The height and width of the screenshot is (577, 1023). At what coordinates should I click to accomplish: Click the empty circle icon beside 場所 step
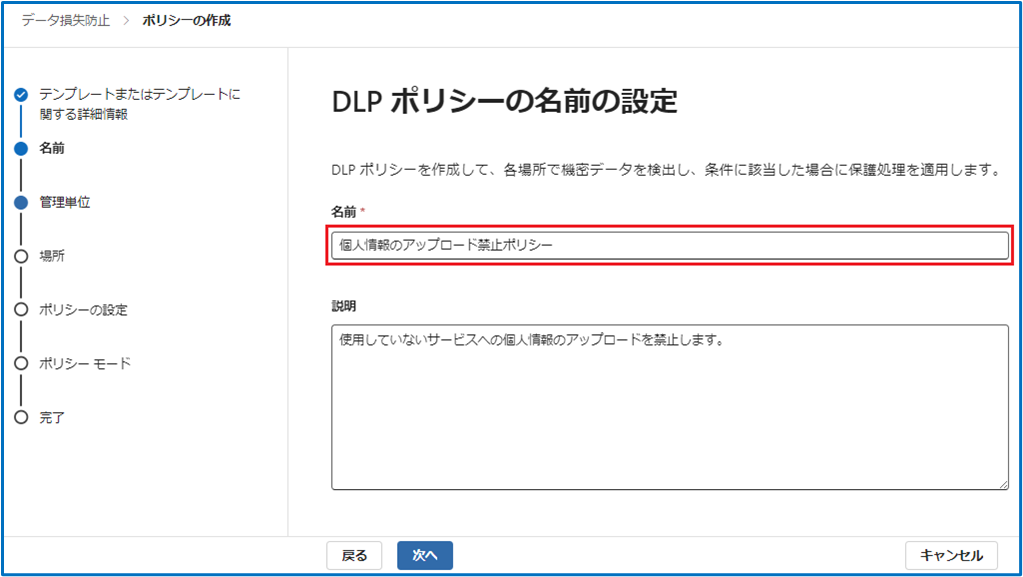point(21,256)
